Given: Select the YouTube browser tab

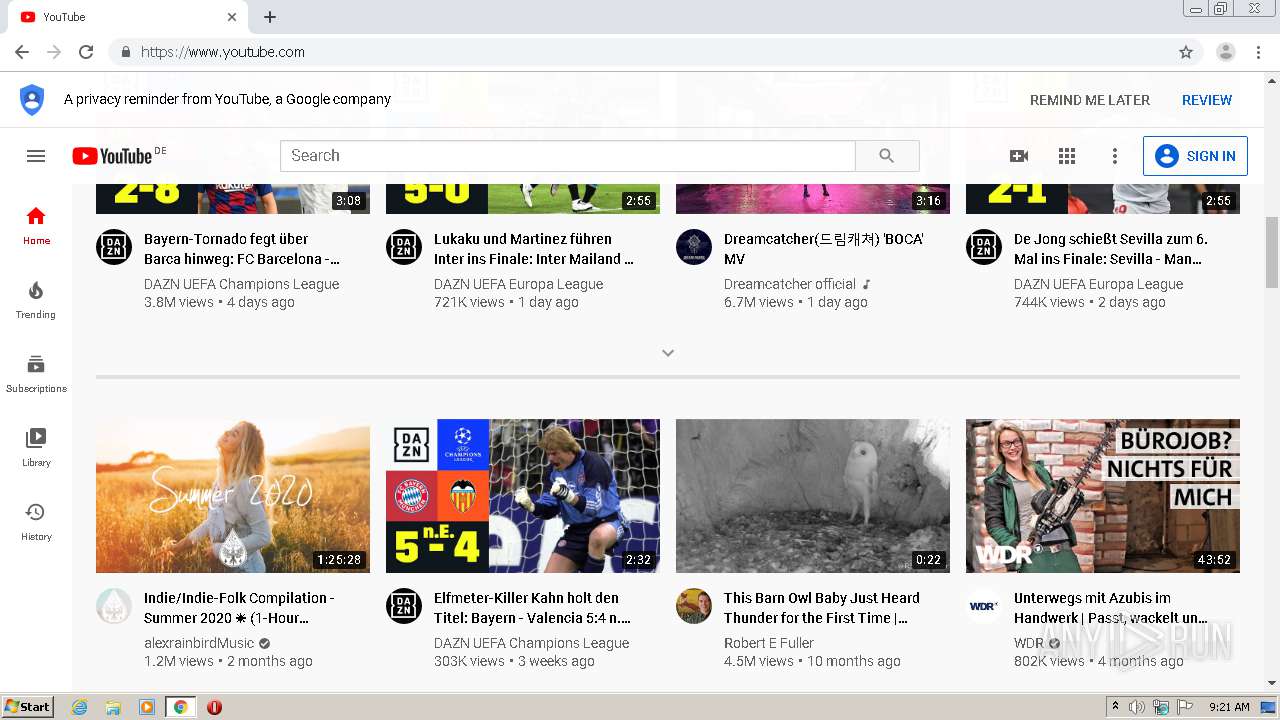Looking at the screenshot, I should coord(127,17).
